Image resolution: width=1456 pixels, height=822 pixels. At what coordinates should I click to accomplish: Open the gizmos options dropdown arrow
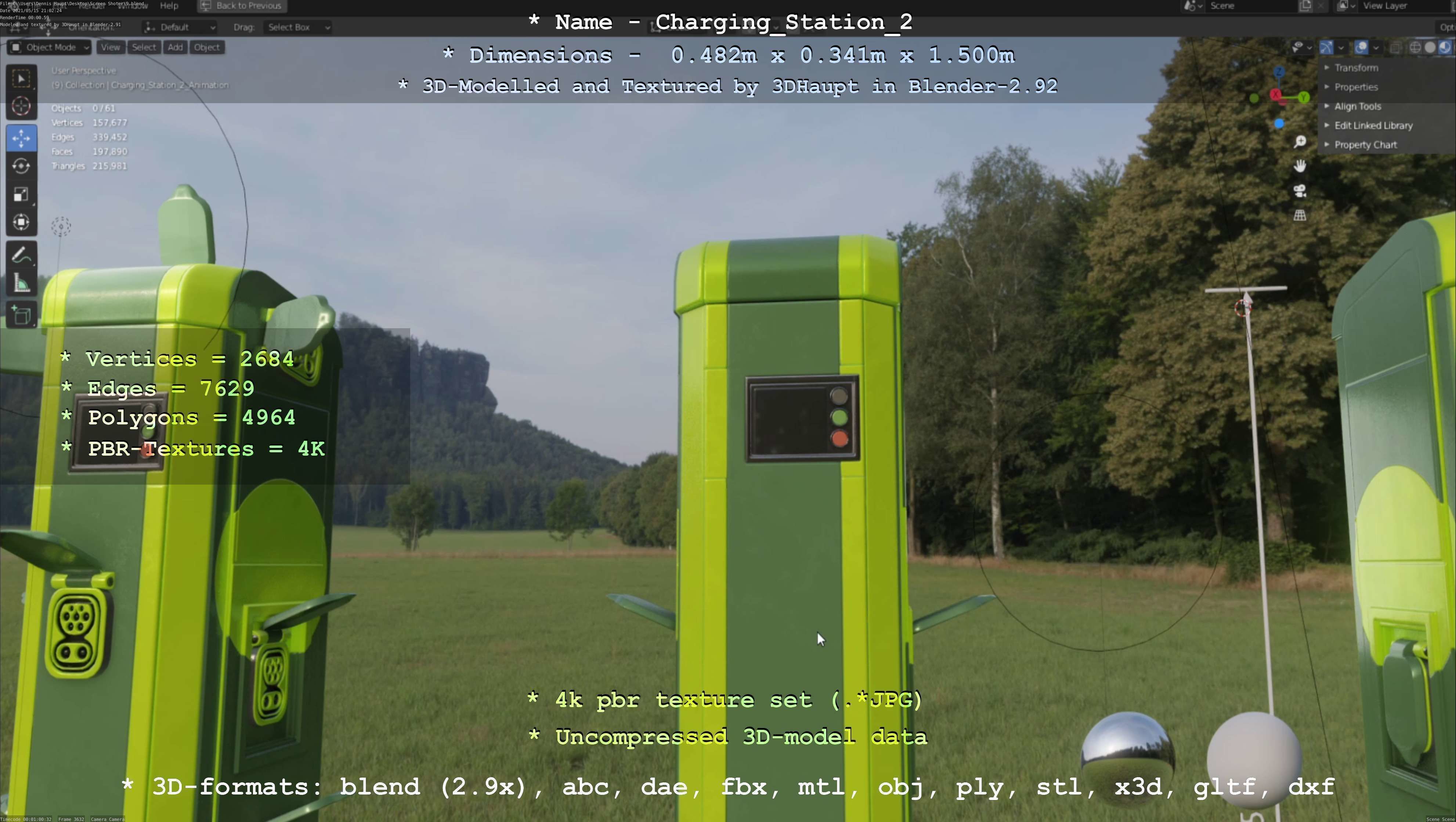click(1341, 47)
